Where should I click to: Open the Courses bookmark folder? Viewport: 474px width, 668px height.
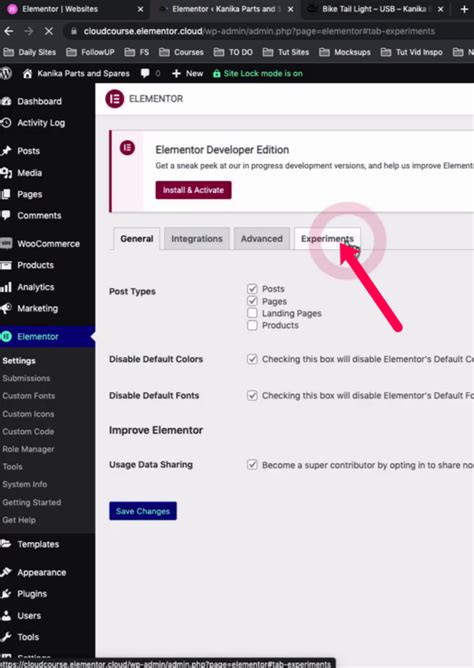coord(181,52)
